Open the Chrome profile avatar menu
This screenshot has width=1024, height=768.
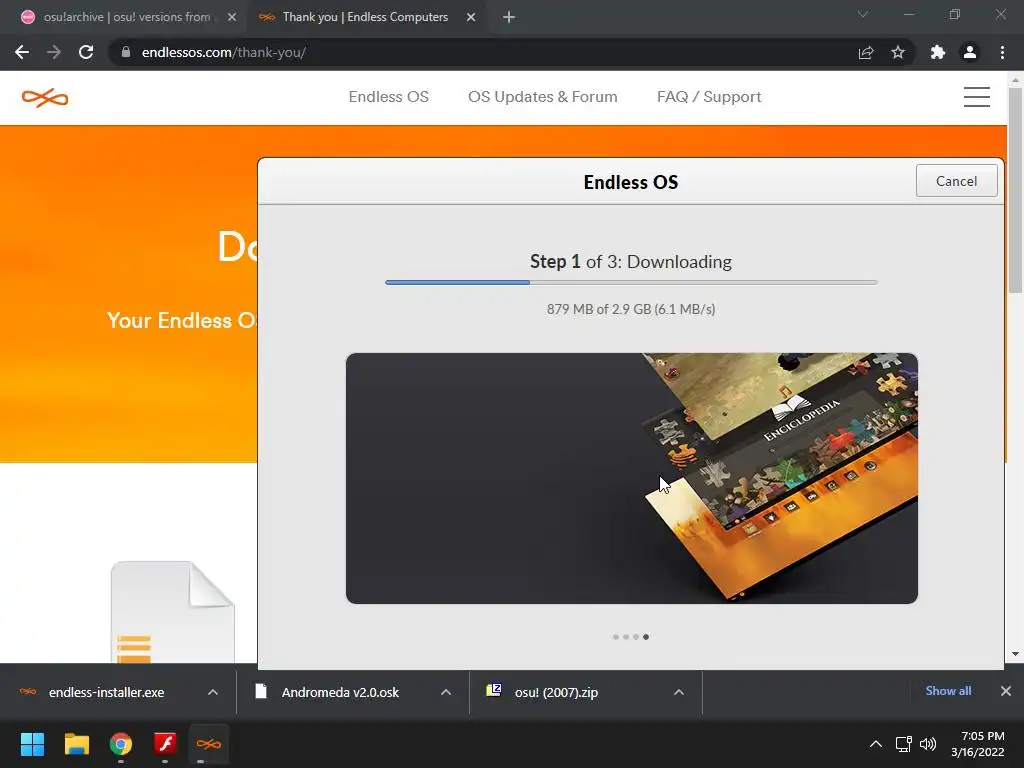[x=970, y=52]
